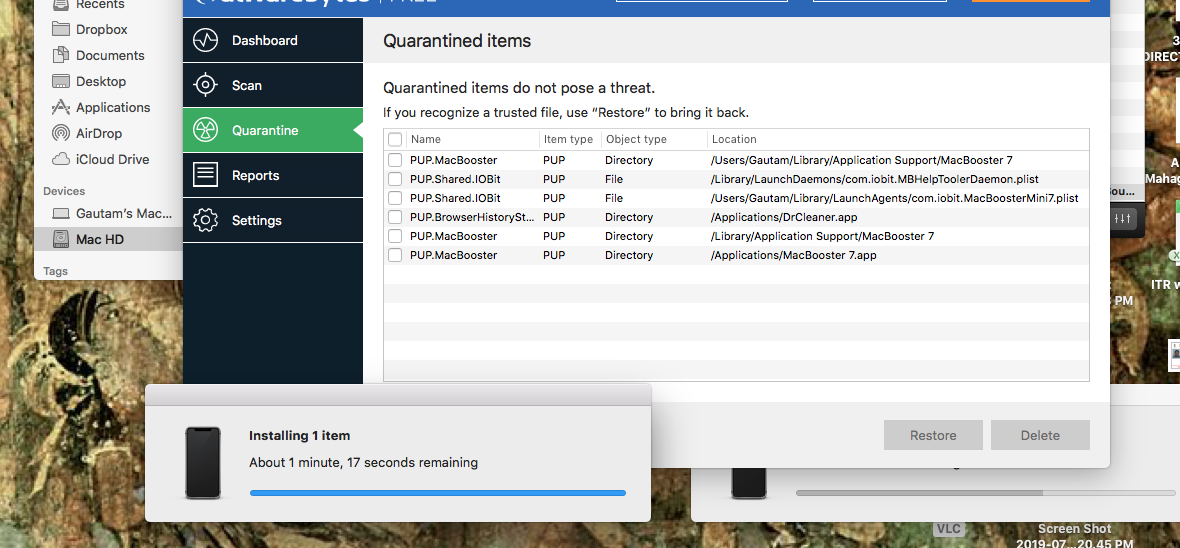Click the Documents icon in the Finder sidebar

[61, 56]
